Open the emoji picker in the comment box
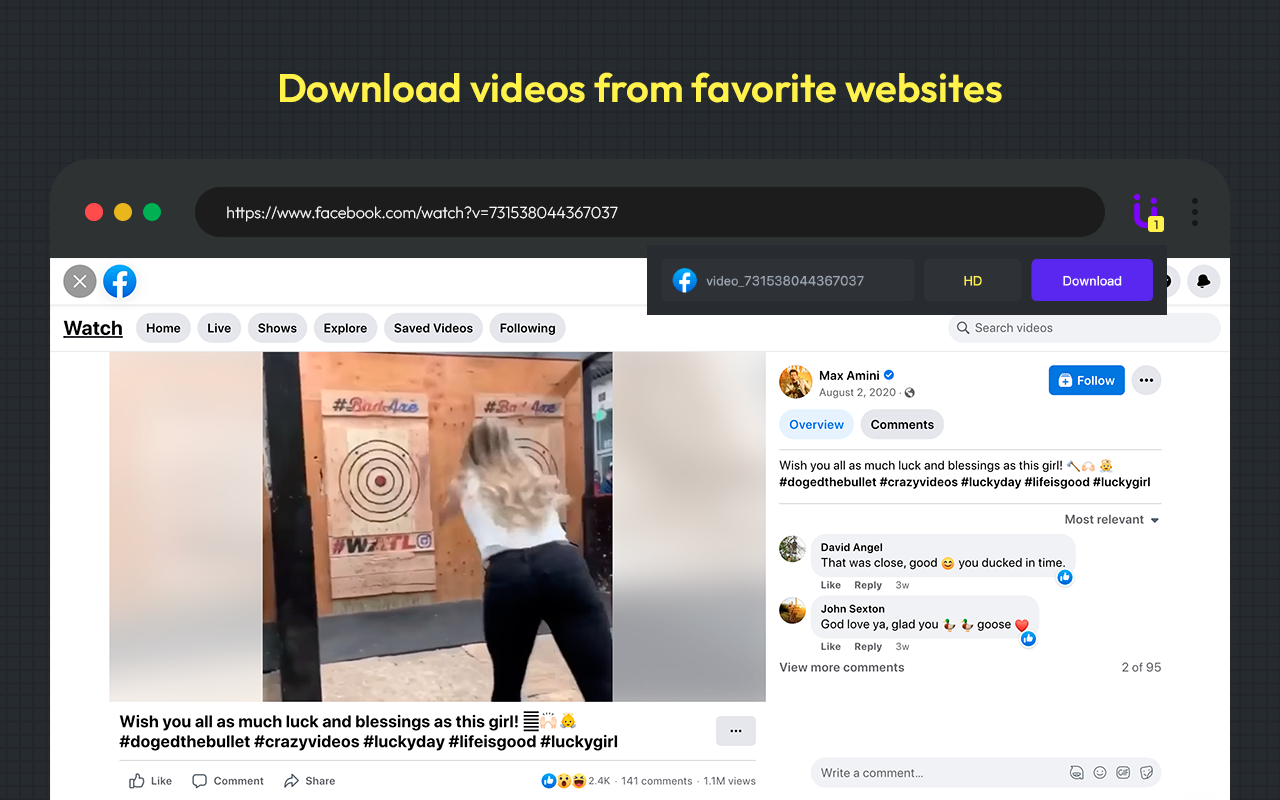This screenshot has height=800, width=1280. 1100,772
